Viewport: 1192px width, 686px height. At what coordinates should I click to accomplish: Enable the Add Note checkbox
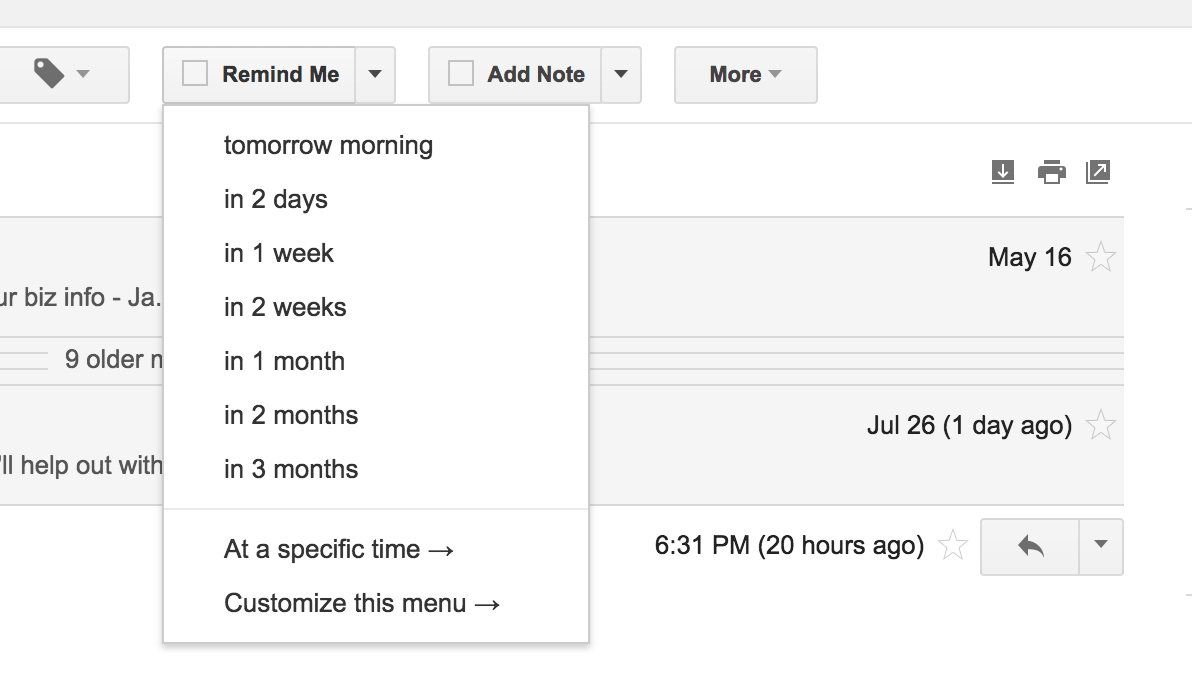coord(462,74)
